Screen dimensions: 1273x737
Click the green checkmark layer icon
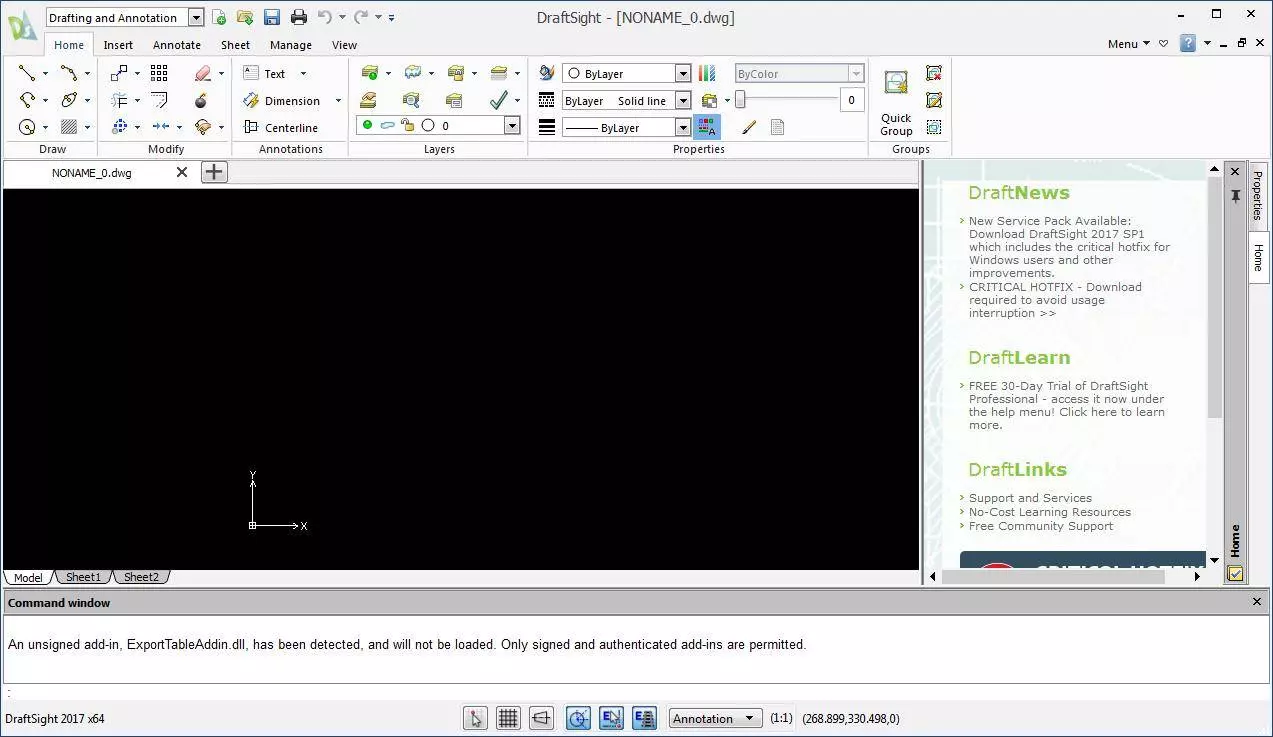point(499,100)
